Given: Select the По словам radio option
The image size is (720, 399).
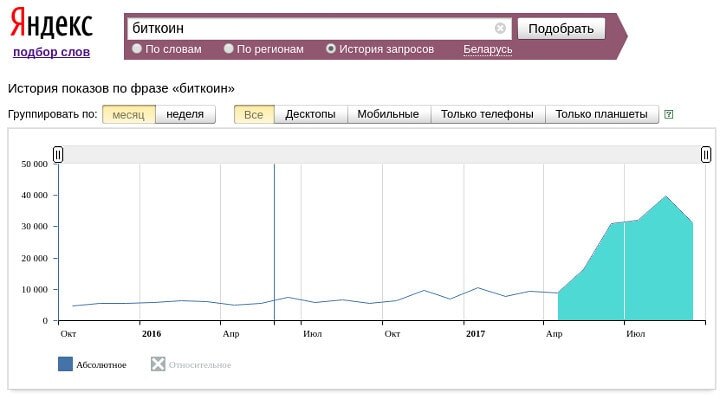Looking at the screenshot, I should (137, 49).
